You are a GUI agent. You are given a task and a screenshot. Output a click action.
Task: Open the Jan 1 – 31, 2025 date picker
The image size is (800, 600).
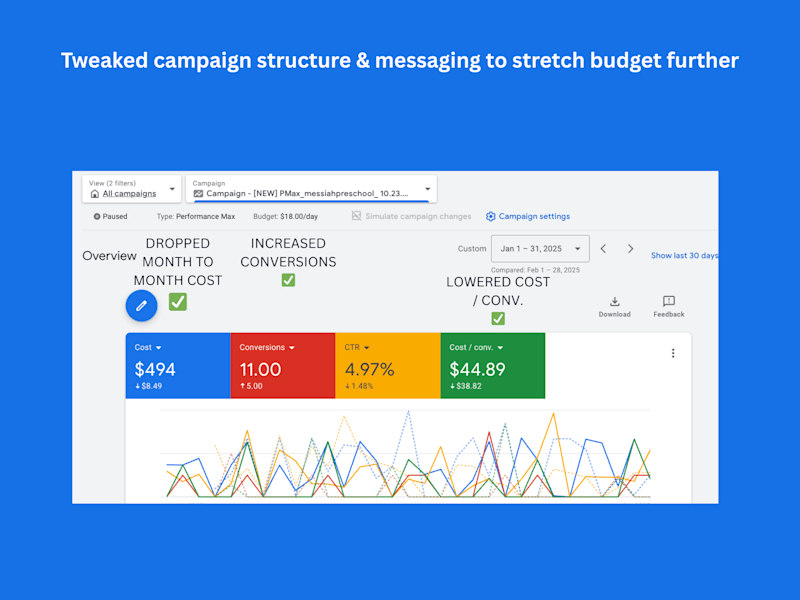point(540,248)
